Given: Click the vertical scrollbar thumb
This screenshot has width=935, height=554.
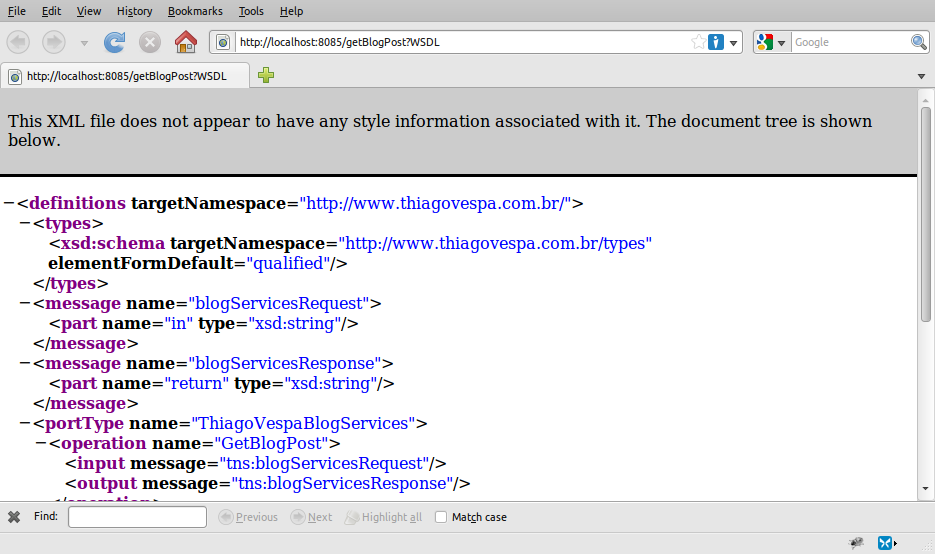Looking at the screenshot, I should click(926, 210).
